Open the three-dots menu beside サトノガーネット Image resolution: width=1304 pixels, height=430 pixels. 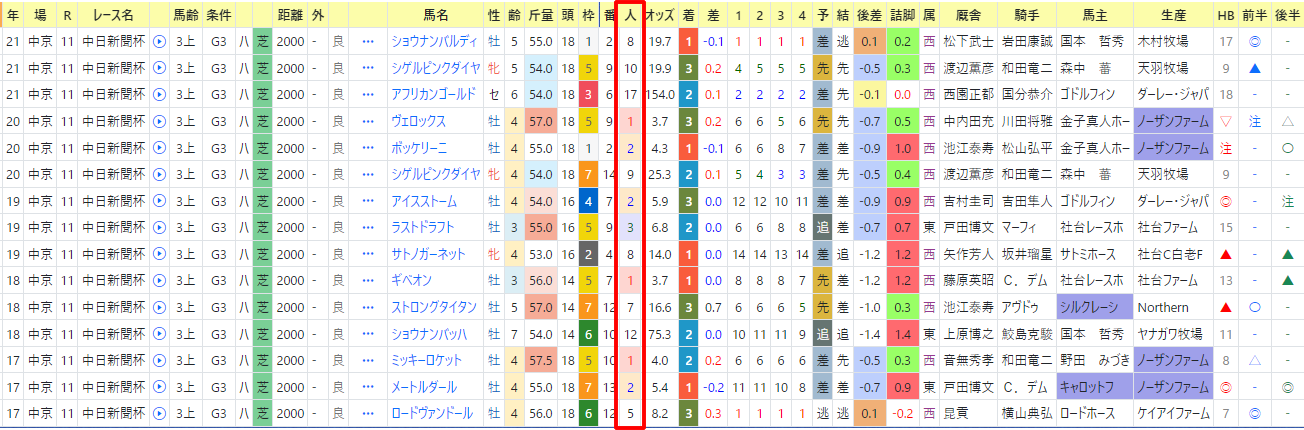click(x=368, y=254)
